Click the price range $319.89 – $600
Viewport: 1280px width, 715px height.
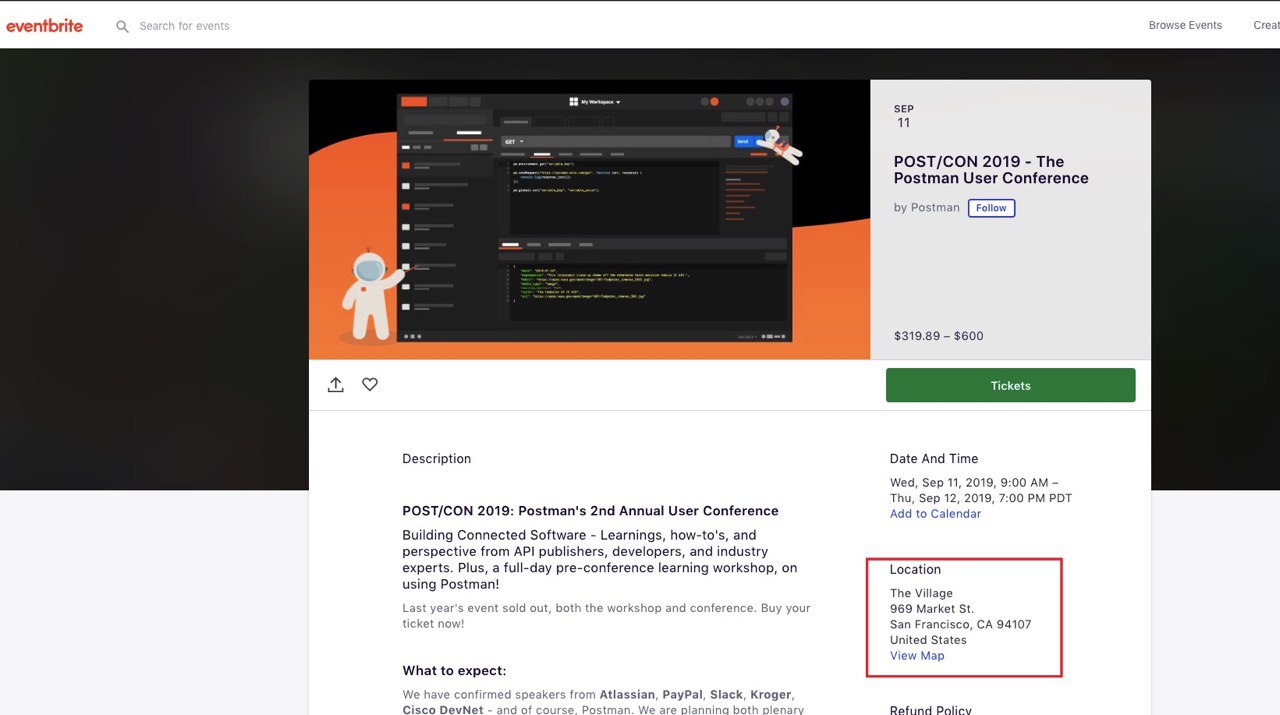939,336
